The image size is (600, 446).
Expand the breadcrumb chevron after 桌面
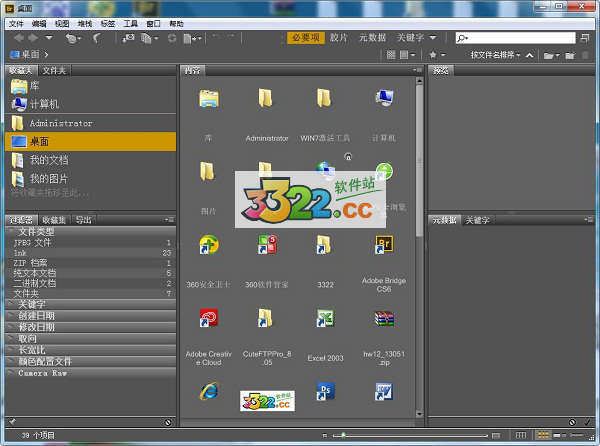(46, 55)
